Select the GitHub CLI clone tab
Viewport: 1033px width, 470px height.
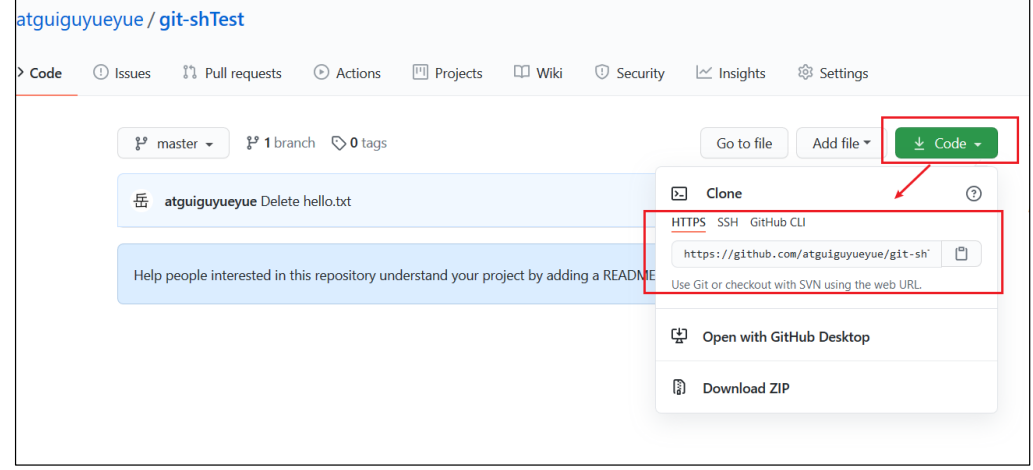click(777, 222)
